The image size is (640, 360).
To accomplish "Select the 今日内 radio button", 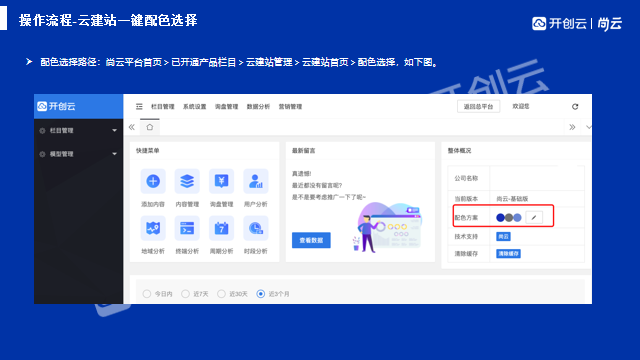I will pos(147,294).
